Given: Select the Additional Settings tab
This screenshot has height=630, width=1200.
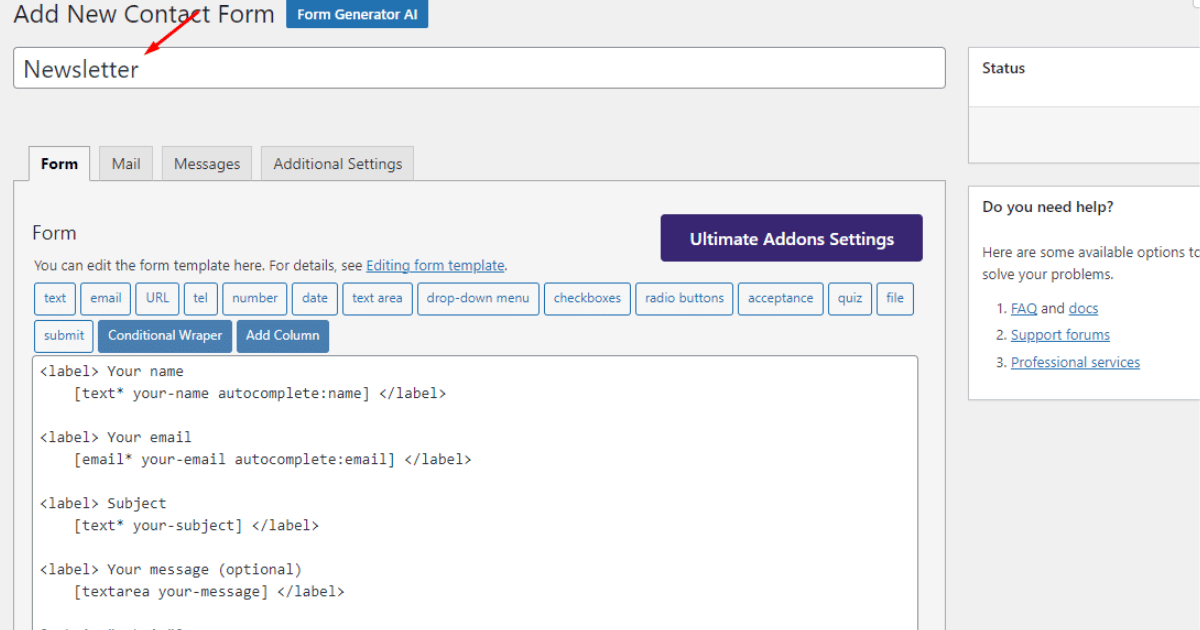Looking at the screenshot, I should [x=337, y=164].
